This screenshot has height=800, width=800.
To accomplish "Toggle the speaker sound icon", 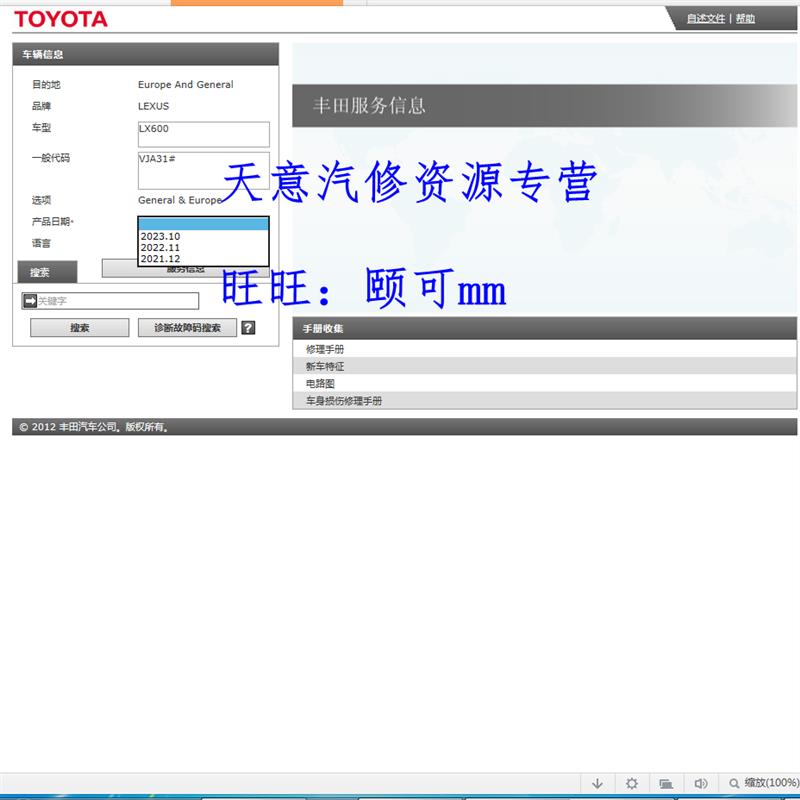I will 701,783.
